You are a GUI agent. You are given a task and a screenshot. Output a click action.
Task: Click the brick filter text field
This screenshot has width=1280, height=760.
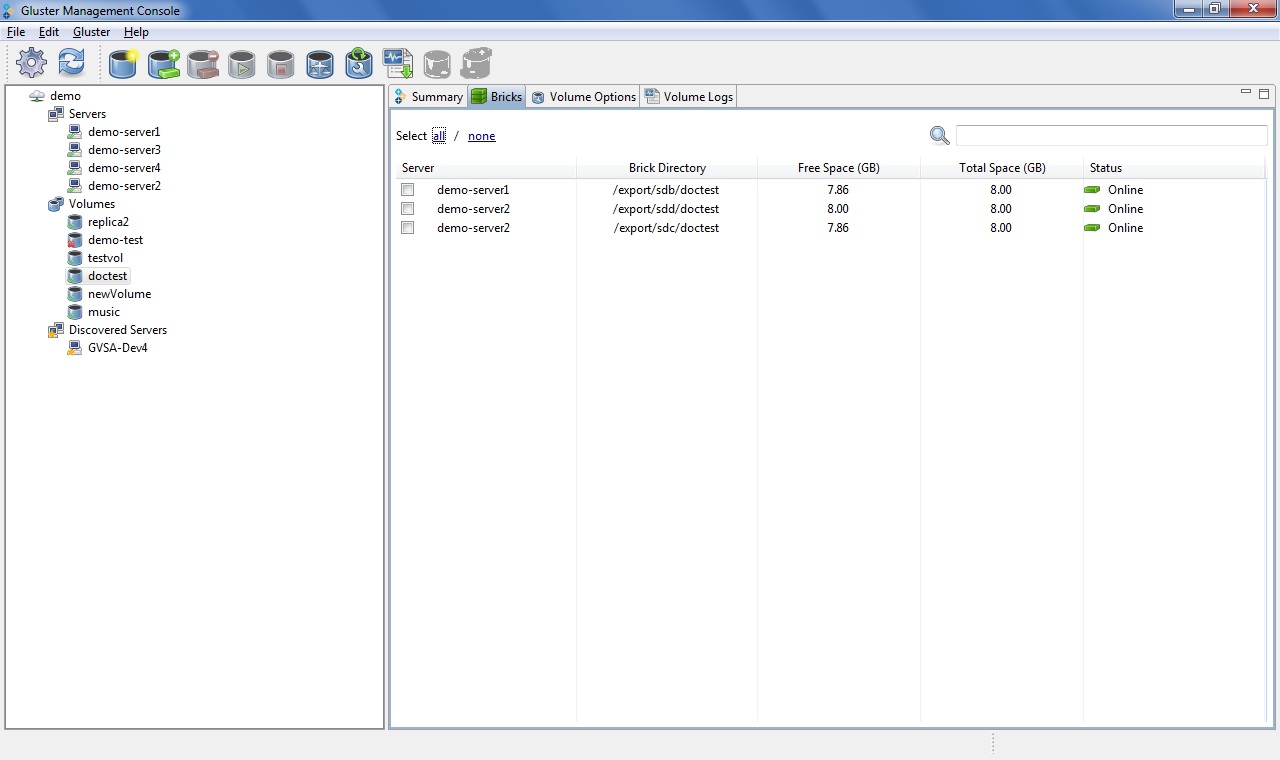point(1111,136)
